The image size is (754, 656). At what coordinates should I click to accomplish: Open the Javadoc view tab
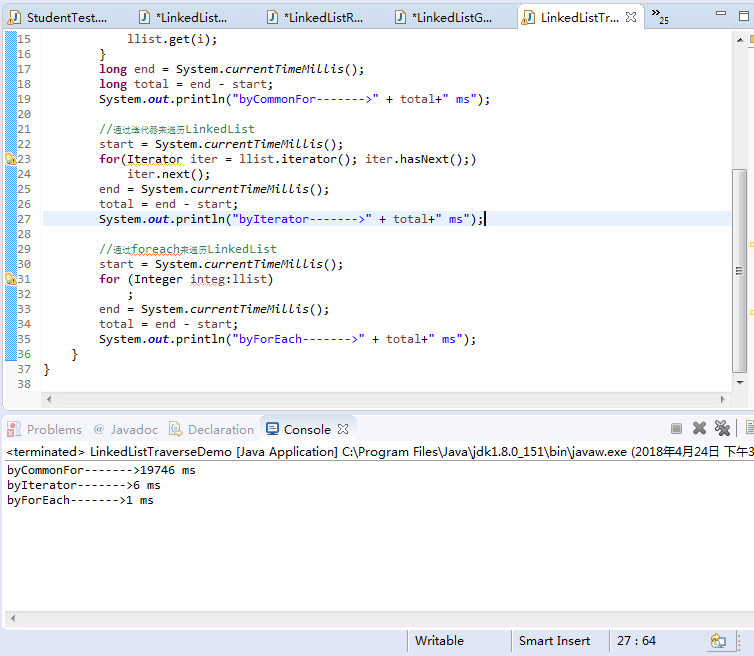126,429
